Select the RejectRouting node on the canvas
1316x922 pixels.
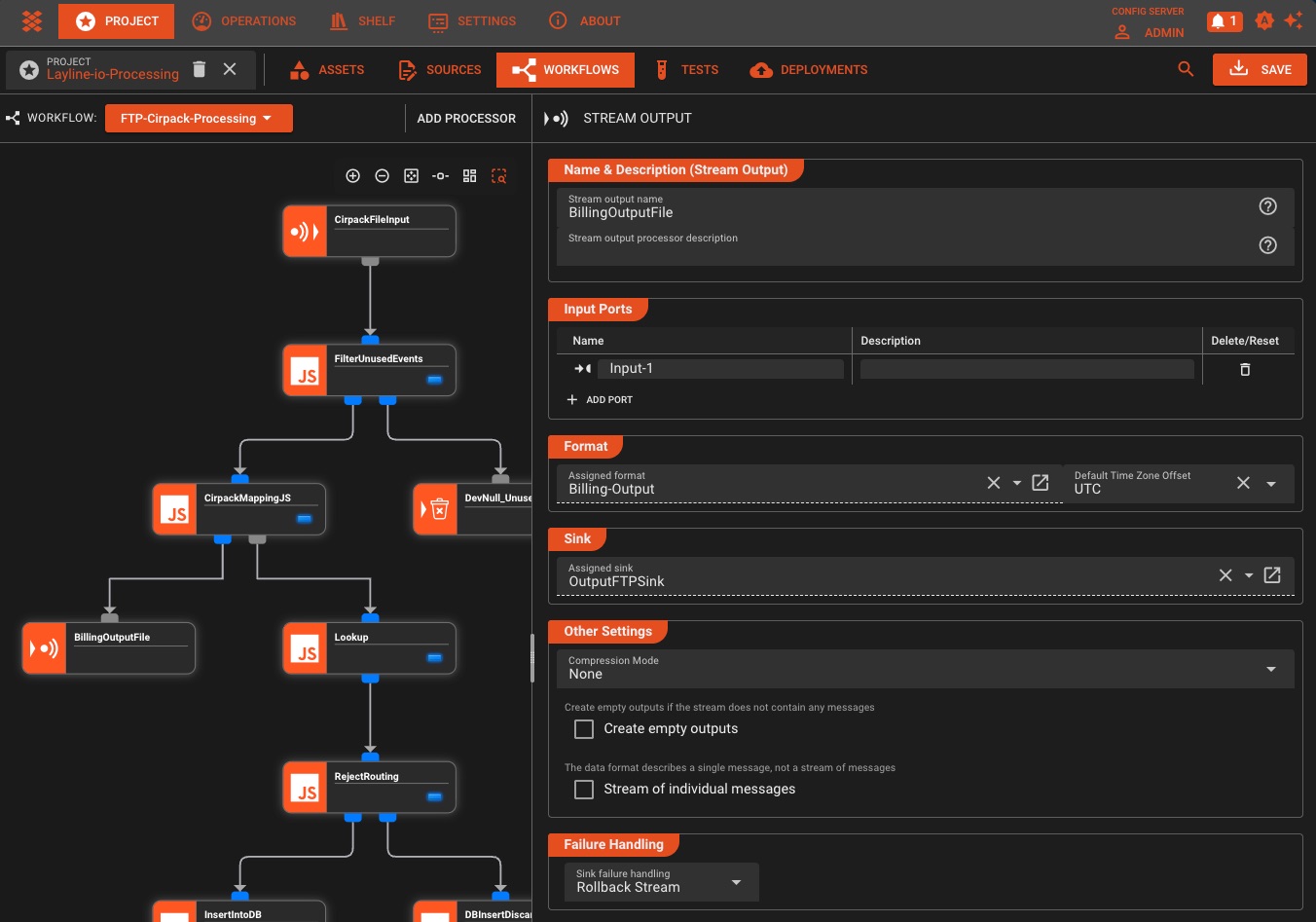(x=369, y=787)
